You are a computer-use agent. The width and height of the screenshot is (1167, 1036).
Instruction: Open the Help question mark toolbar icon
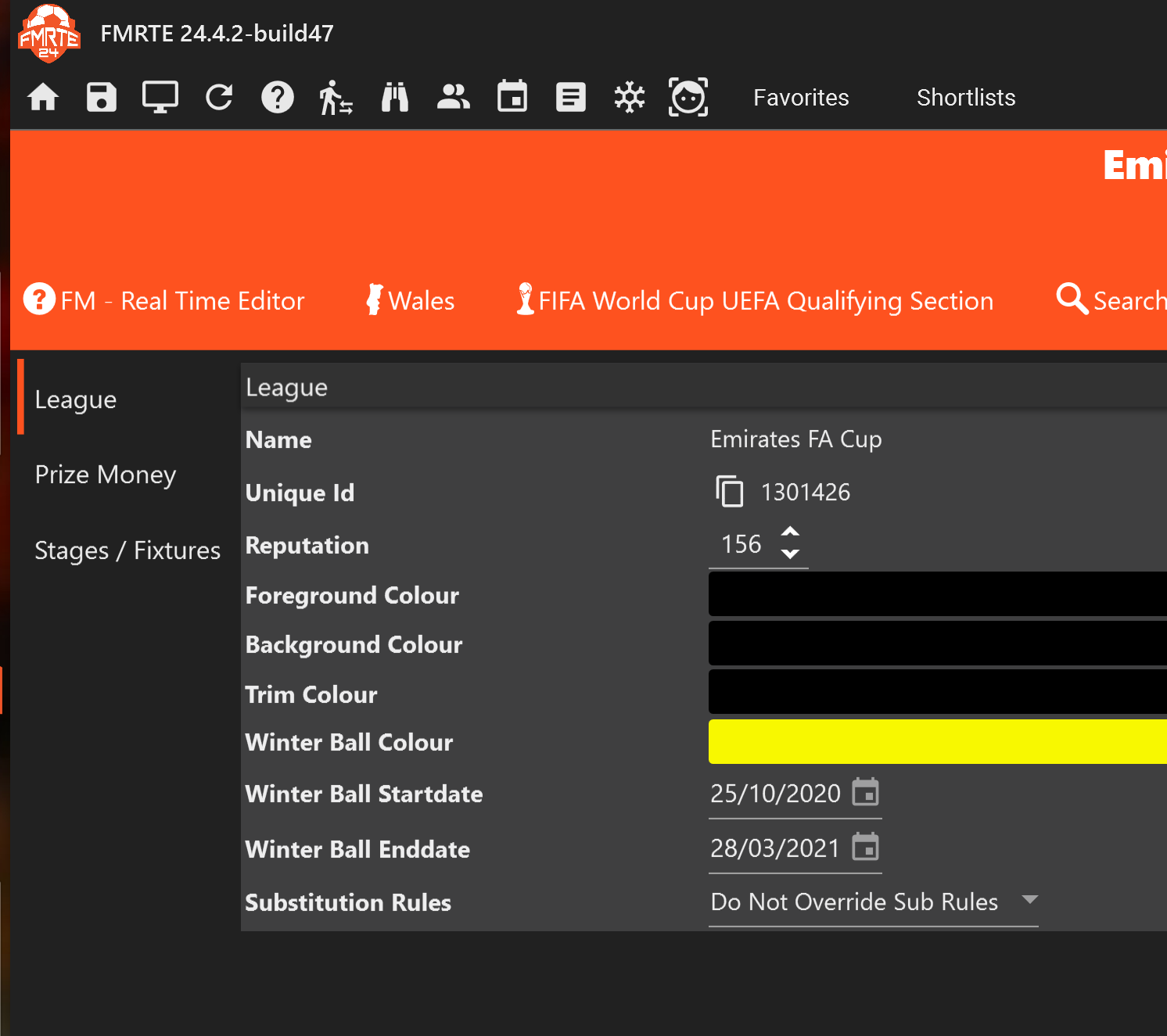pyautogui.click(x=278, y=98)
